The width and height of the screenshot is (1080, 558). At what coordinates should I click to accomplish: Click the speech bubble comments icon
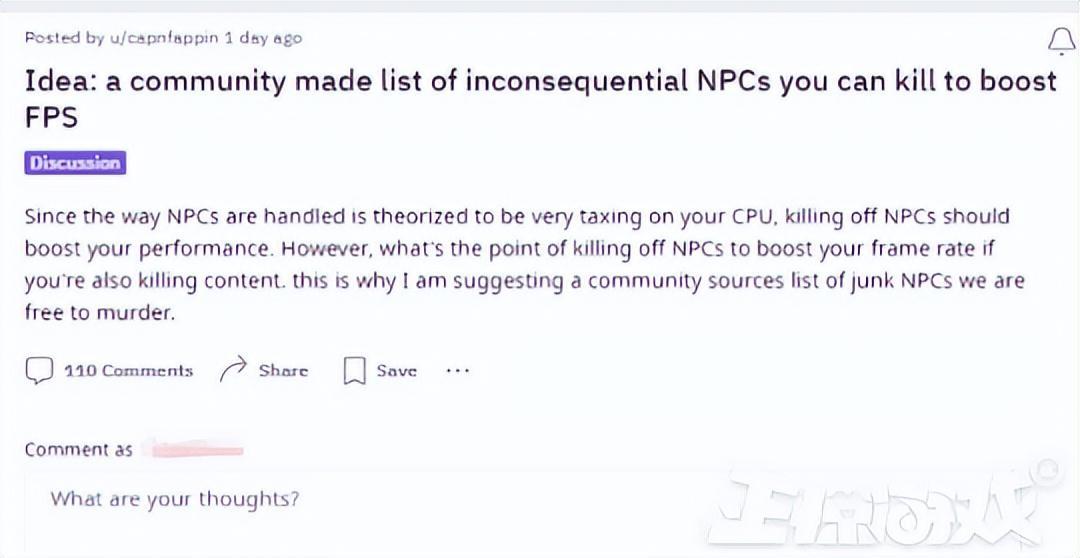coord(39,371)
